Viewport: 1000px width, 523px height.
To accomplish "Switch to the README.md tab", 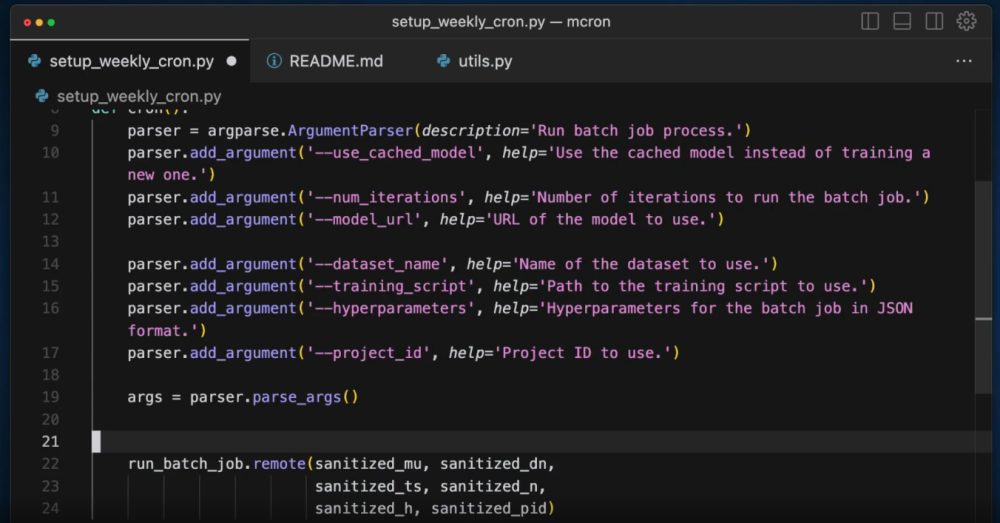I will point(335,61).
